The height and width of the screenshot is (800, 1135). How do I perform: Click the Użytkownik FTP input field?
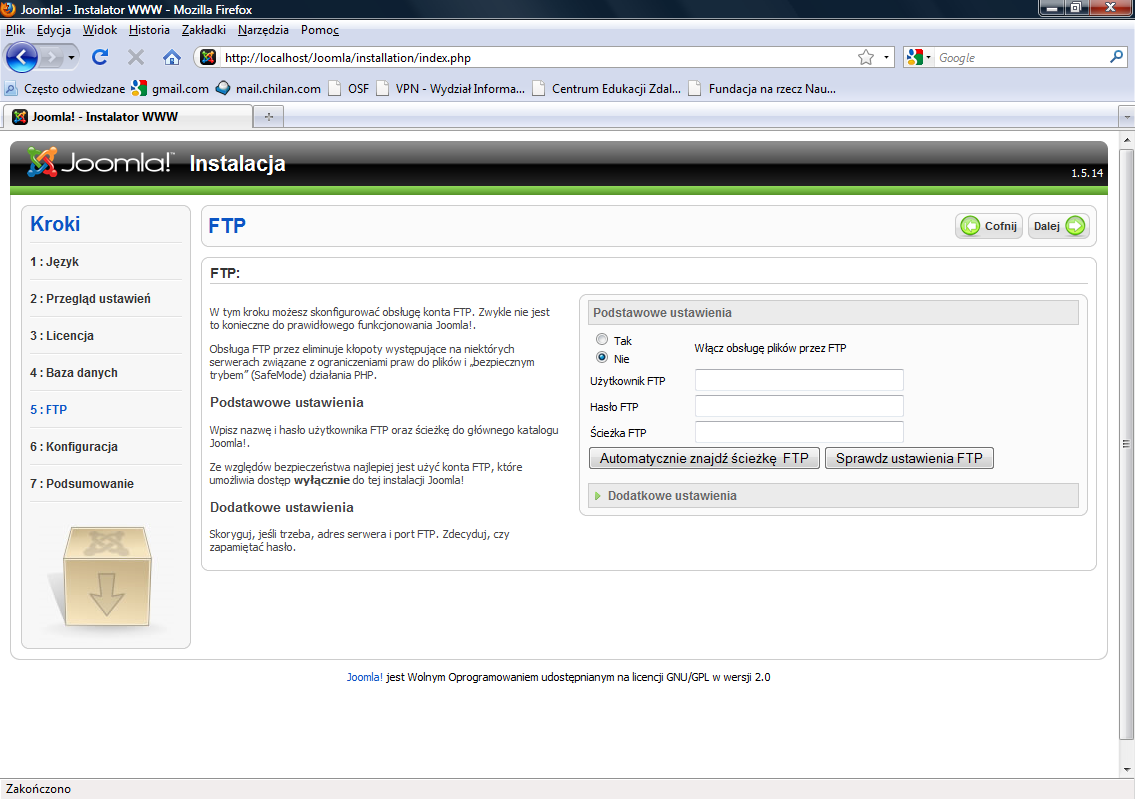[799, 380]
